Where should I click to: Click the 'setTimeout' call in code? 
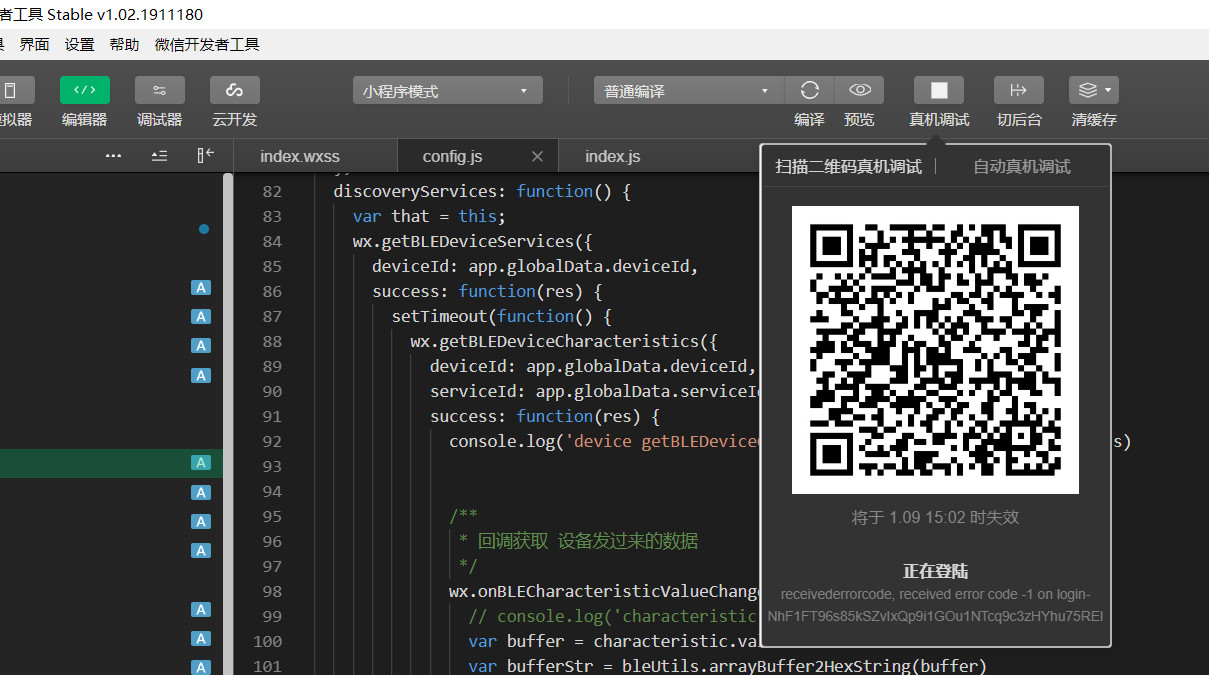(439, 316)
